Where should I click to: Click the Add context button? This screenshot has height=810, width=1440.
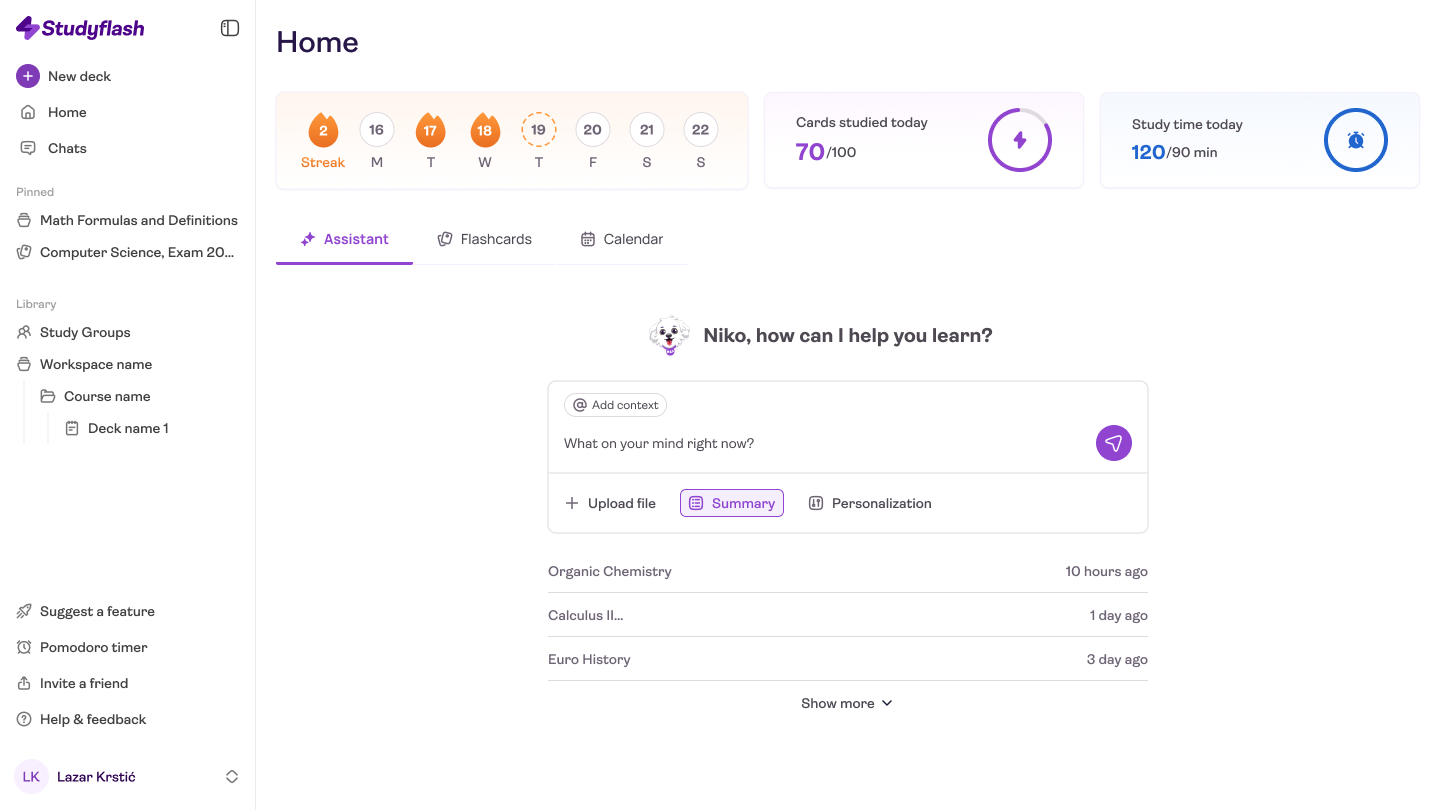615,405
